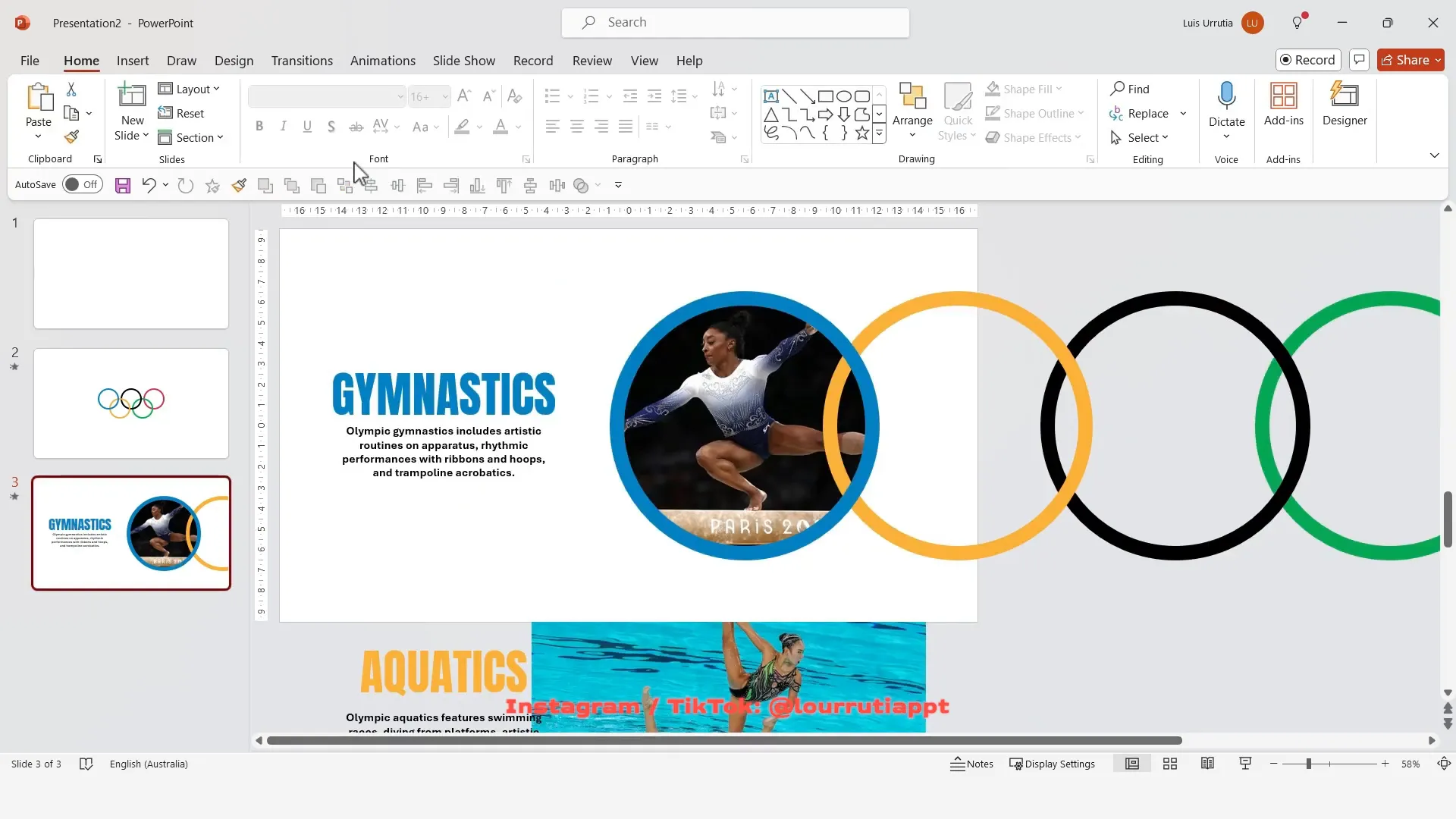Select slide 2 thumbnail with Olympic rings
Screen dimensions: 1456x819
tap(131, 403)
